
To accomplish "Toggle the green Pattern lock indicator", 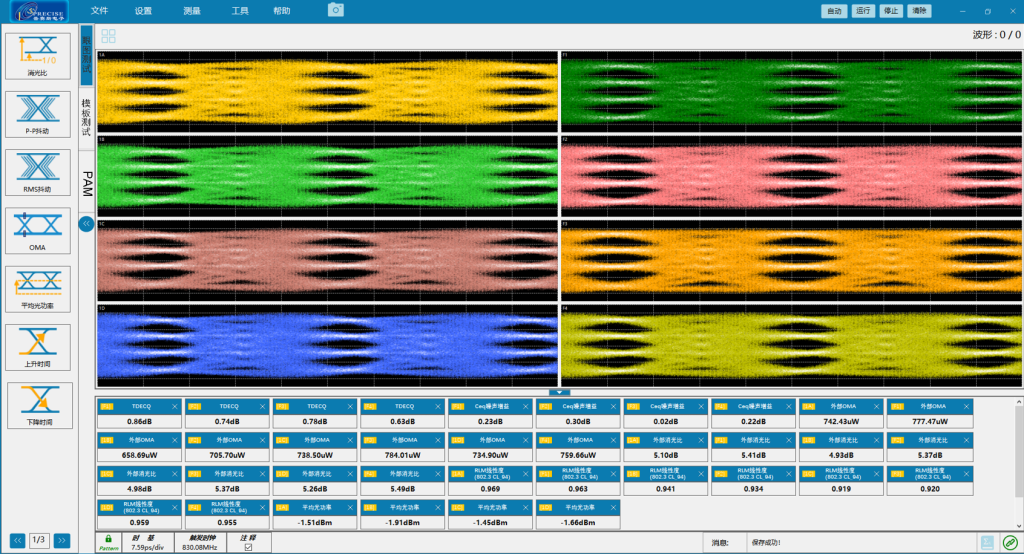I will tap(108, 540).
